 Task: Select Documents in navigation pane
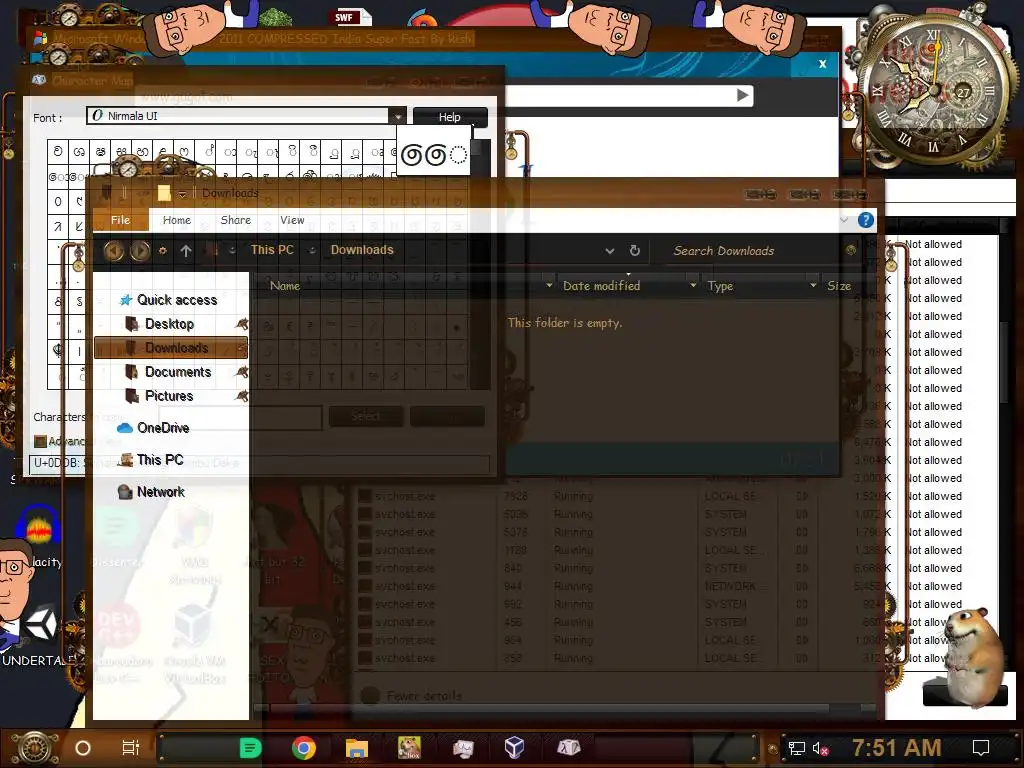point(178,372)
